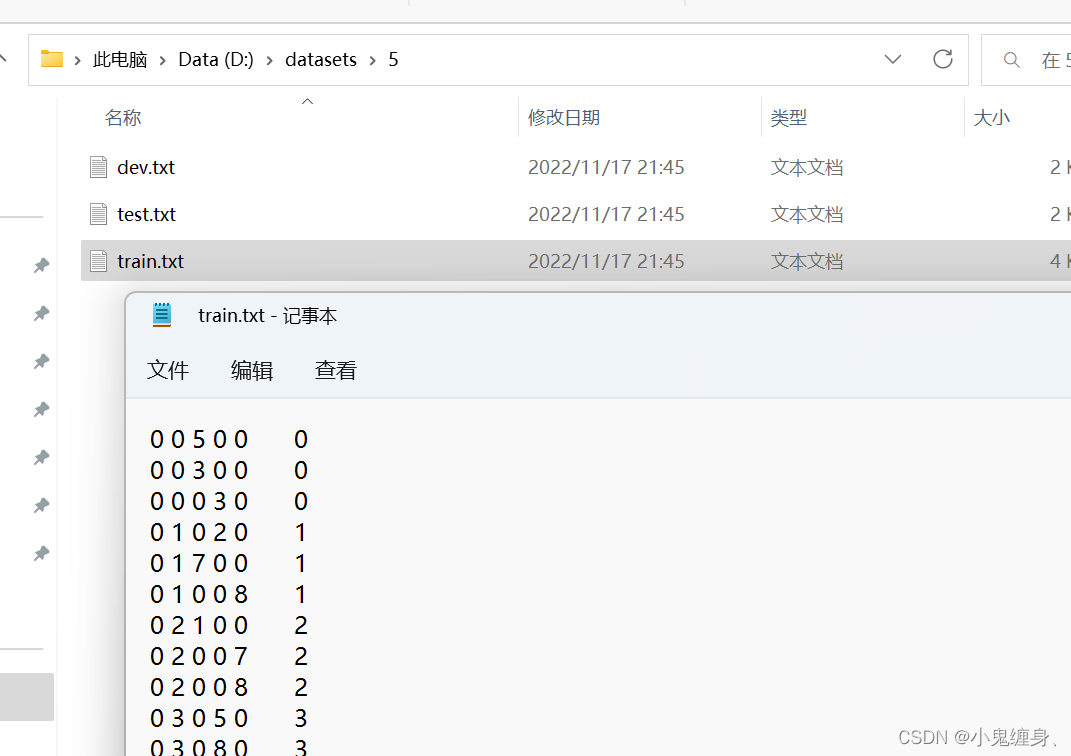This screenshot has width=1071, height=756.
Task: Click the dev.txt document icon
Action: tap(98, 167)
